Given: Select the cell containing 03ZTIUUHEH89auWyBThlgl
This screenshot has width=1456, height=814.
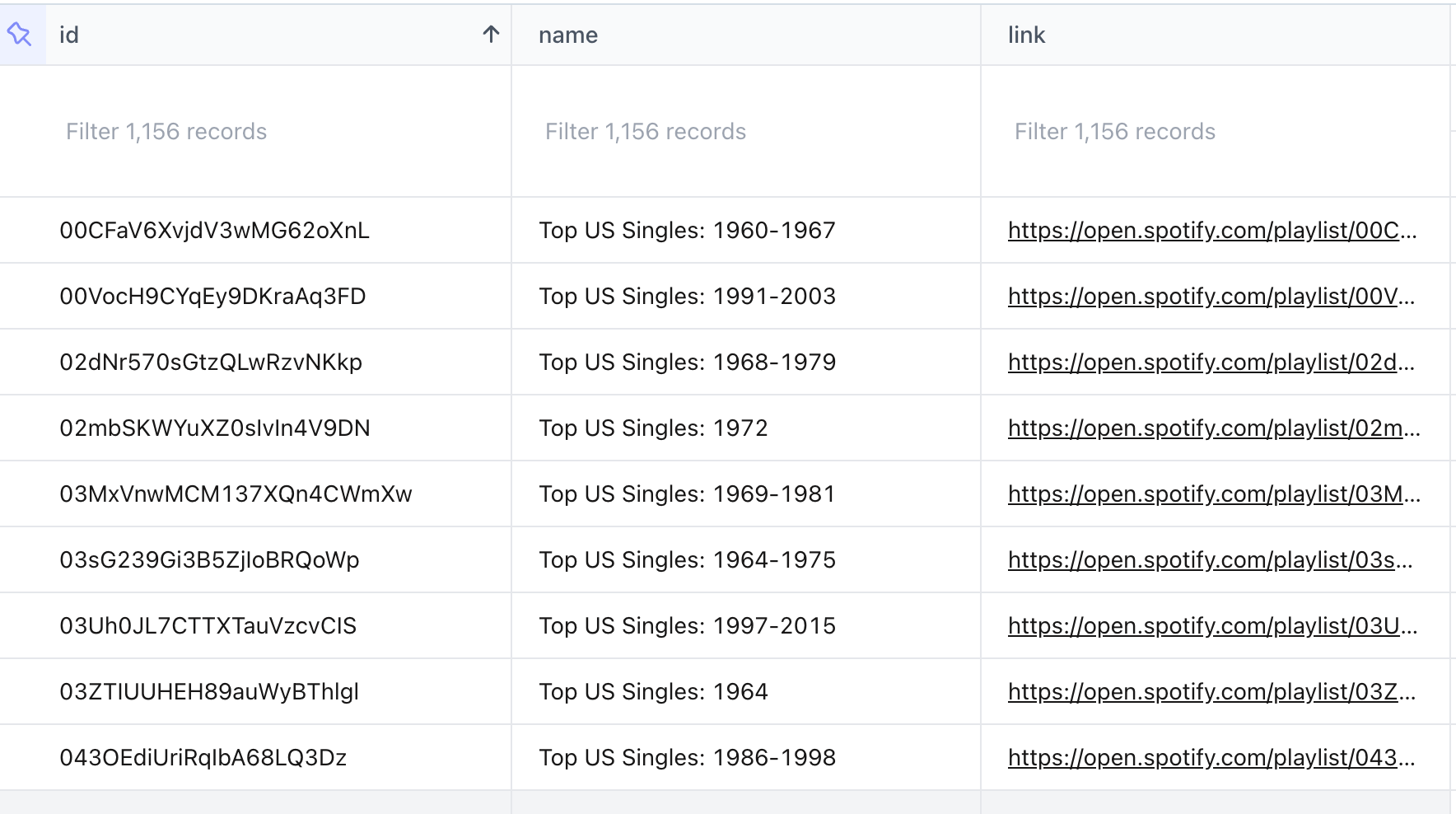Looking at the screenshot, I should point(208,691).
